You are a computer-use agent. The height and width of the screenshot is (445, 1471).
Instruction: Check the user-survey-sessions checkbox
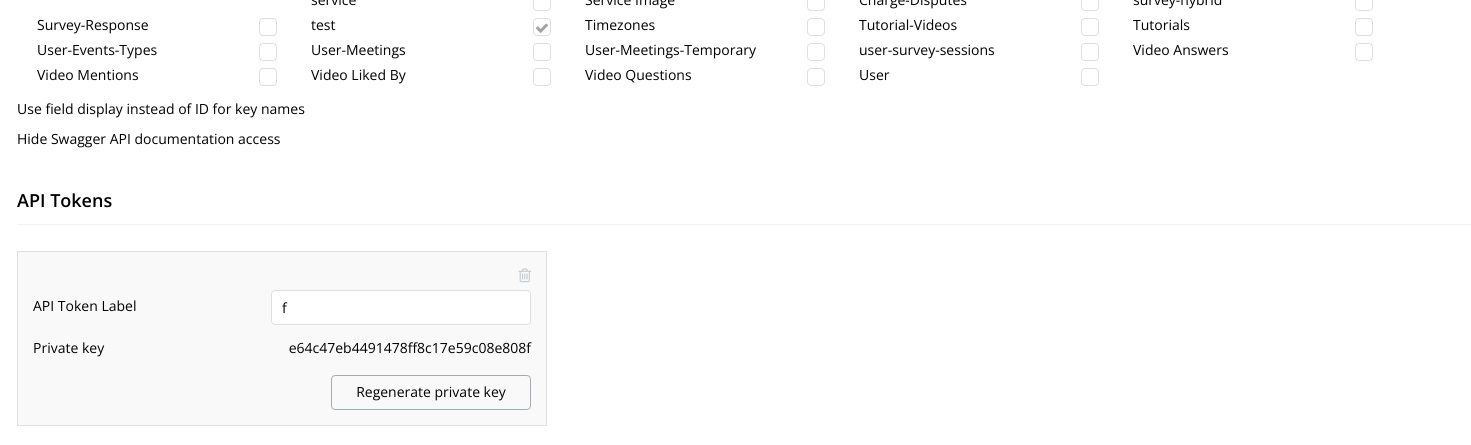tap(1090, 52)
